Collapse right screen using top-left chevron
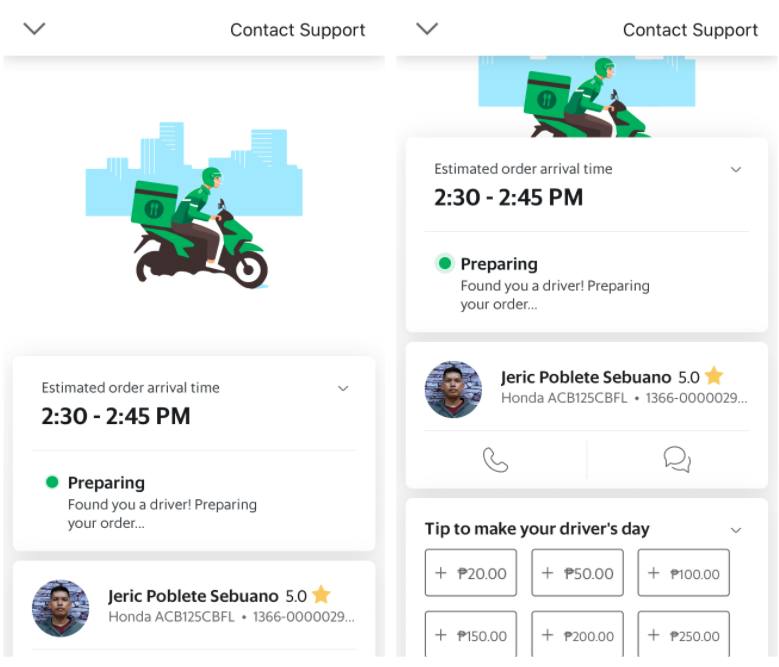The image size is (779, 667). 427,29
